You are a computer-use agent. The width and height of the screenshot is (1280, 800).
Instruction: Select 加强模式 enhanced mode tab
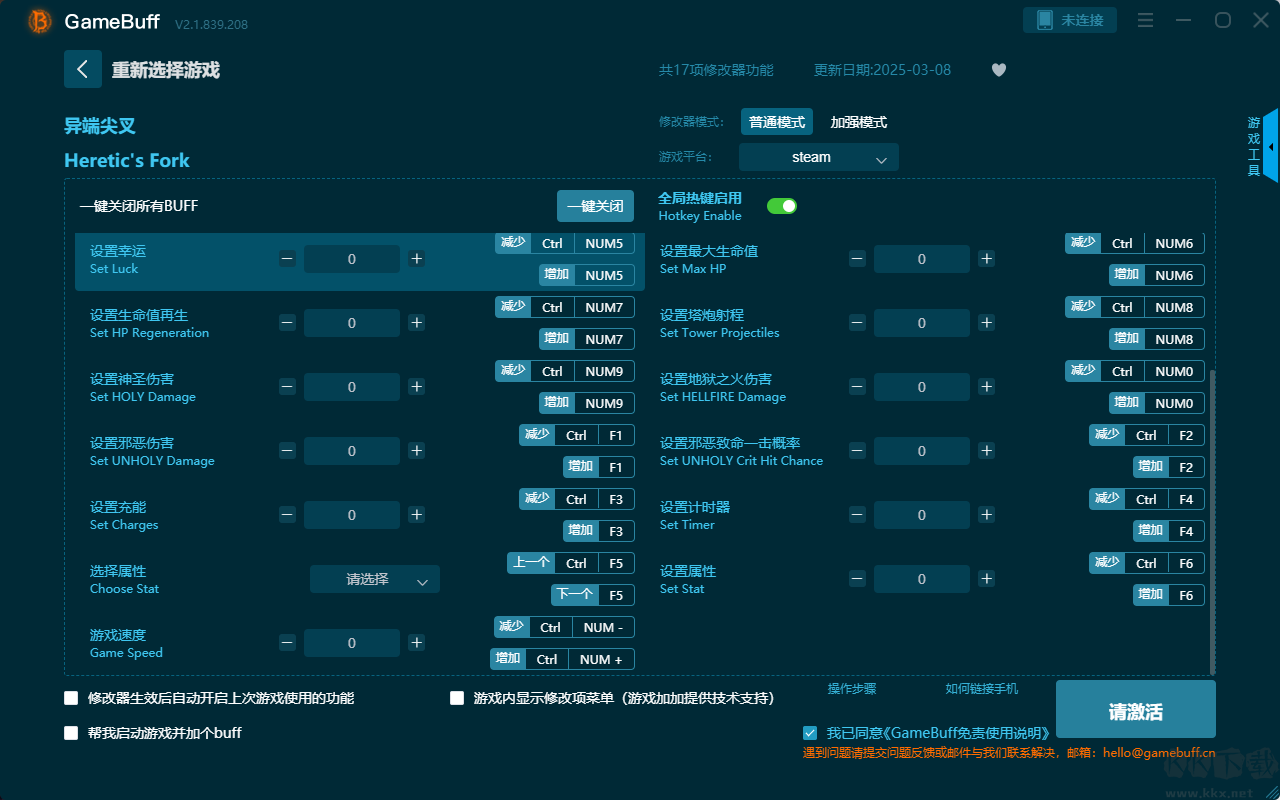[859, 122]
